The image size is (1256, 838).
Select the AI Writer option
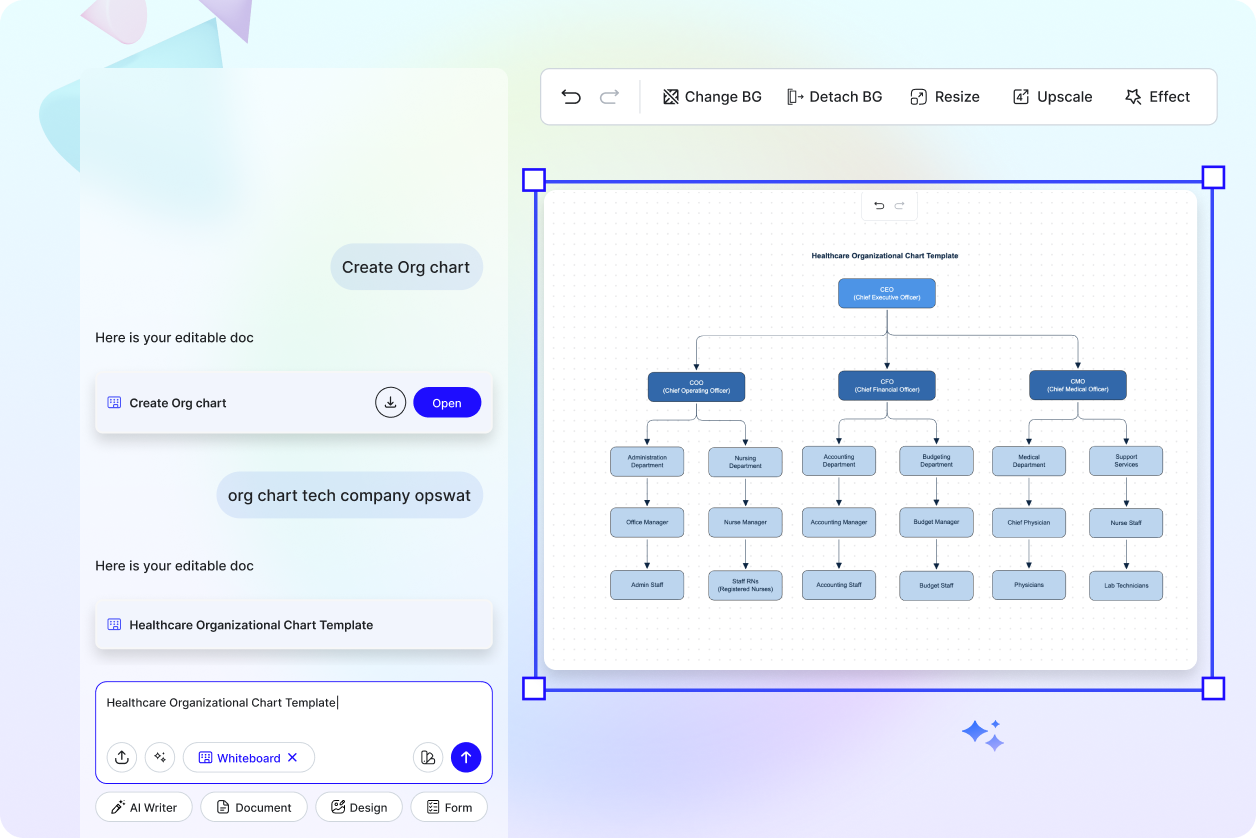pyautogui.click(x=143, y=806)
